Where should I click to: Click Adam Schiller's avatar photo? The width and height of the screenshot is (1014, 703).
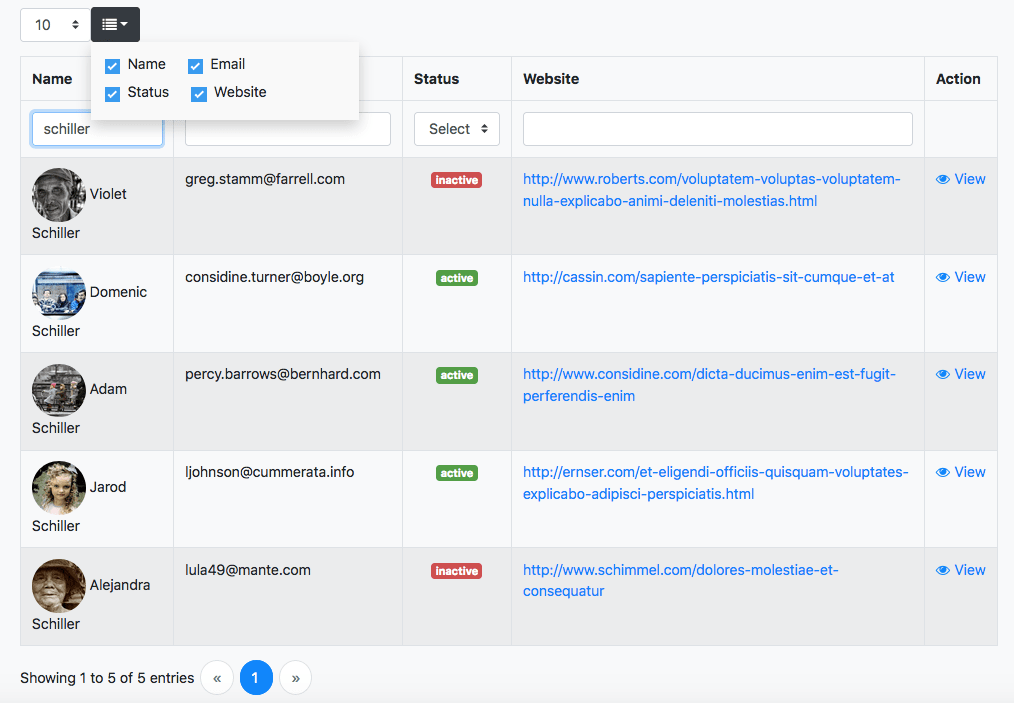click(x=59, y=390)
